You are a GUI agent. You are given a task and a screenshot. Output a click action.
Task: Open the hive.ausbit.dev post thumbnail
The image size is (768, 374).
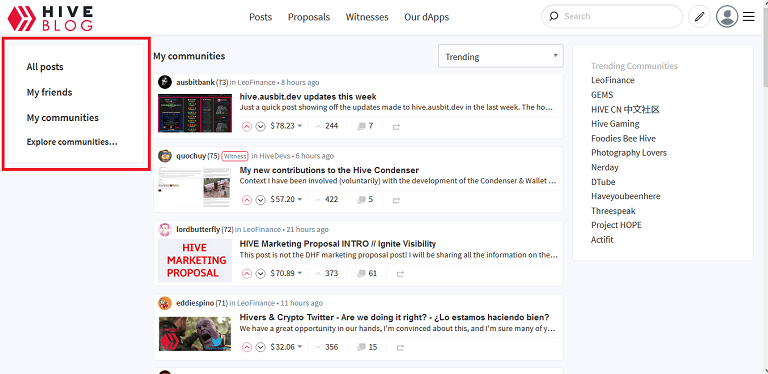click(195, 113)
